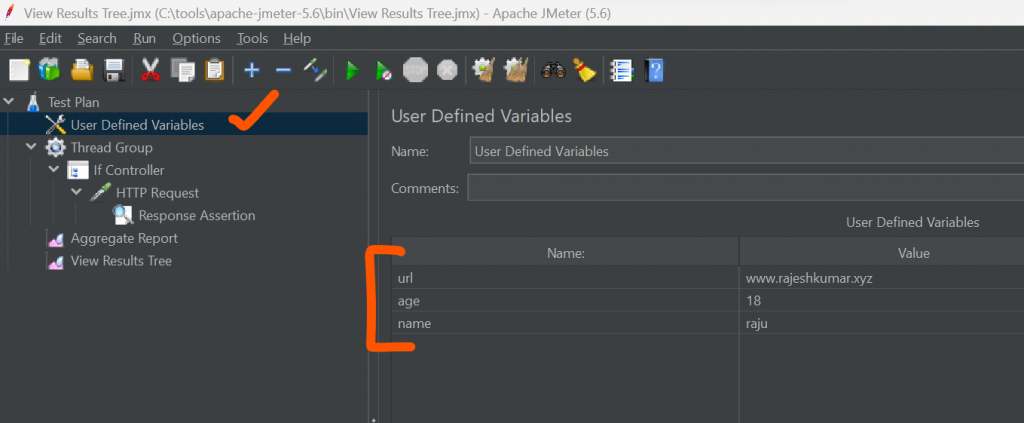Click the Cut scissors icon
The height and width of the screenshot is (423, 1024).
[151, 70]
